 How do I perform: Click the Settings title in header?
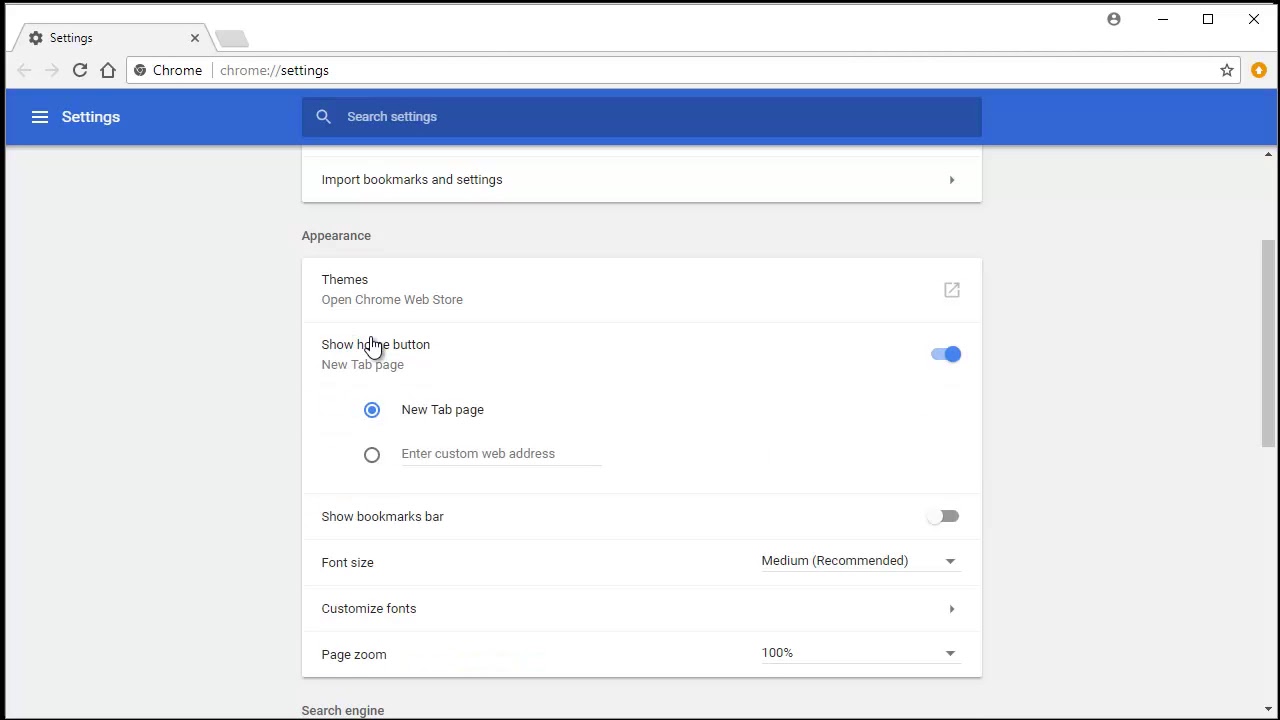[91, 117]
